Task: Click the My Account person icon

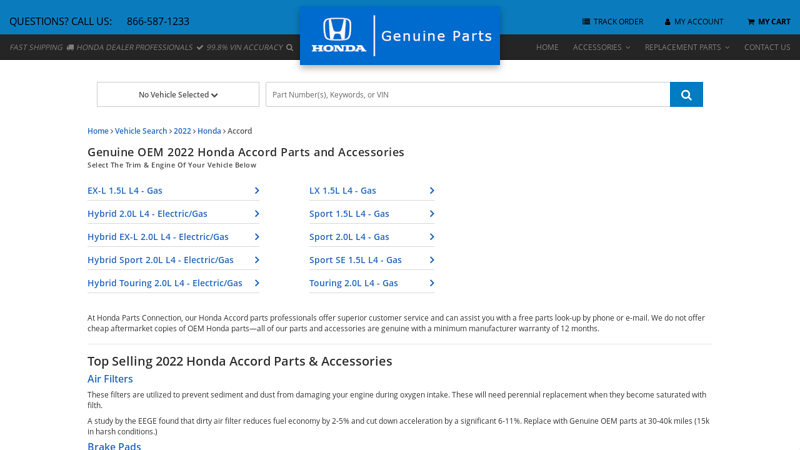Action: [667, 22]
